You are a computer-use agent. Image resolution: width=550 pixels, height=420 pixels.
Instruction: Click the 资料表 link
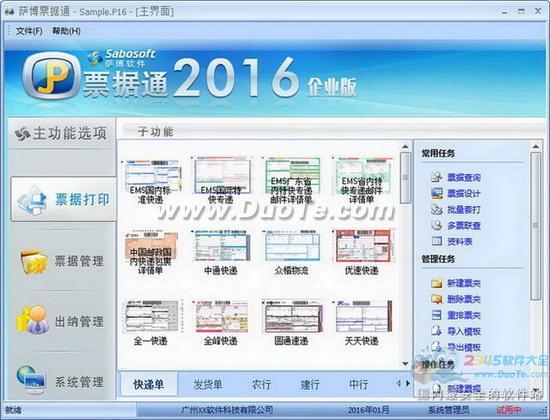click(x=460, y=241)
